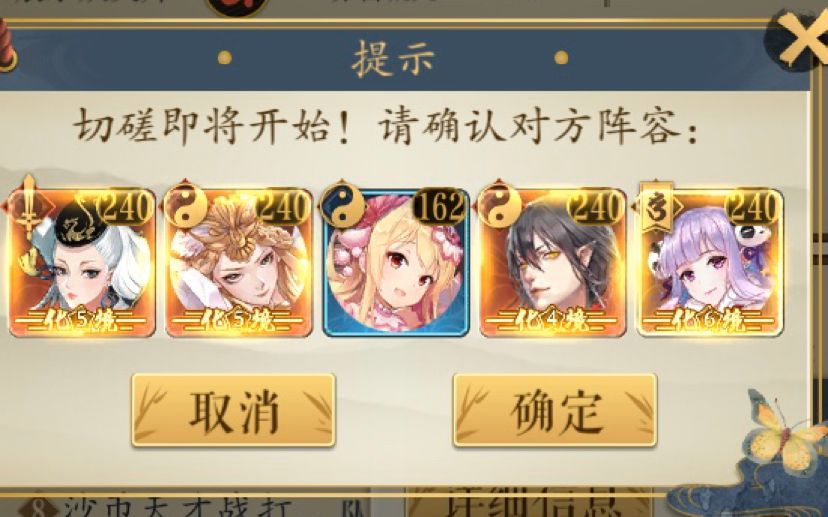Viewport: 828px width, 517px height.
Task: Tap 240 level badge on first card
Action: coord(127,206)
